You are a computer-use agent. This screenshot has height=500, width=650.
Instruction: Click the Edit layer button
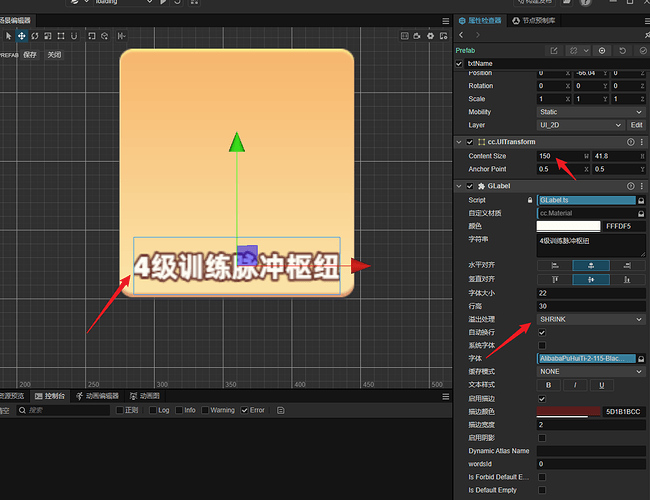point(636,125)
